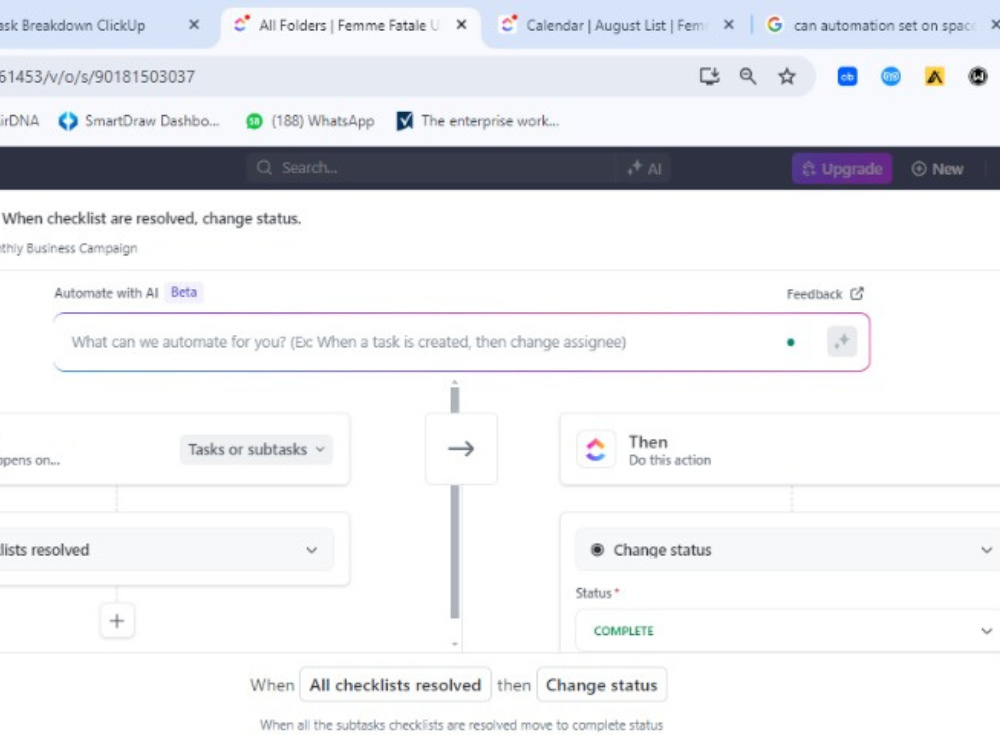Image resolution: width=1000 pixels, height=750 pixels.
Task: Close the Task Breakdown ClickUp tab
Action: 195,25
